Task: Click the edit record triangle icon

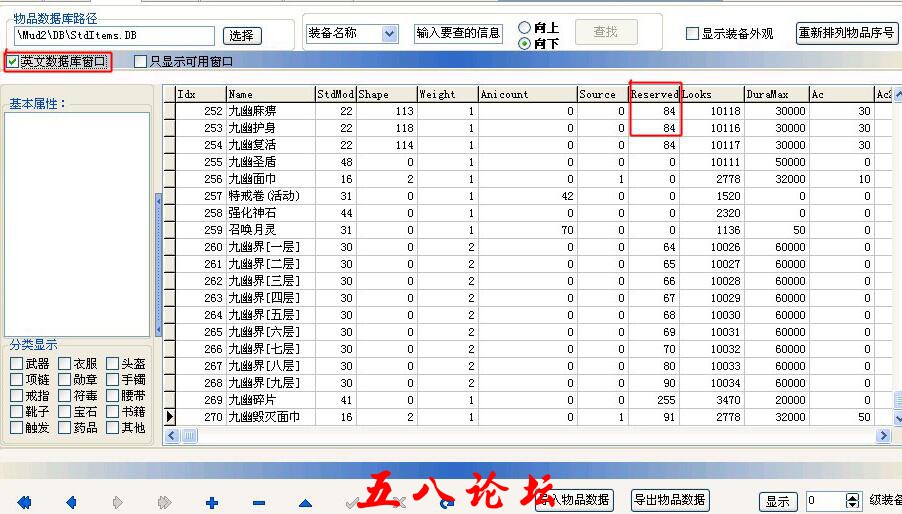Action: [x=307, y=502]
